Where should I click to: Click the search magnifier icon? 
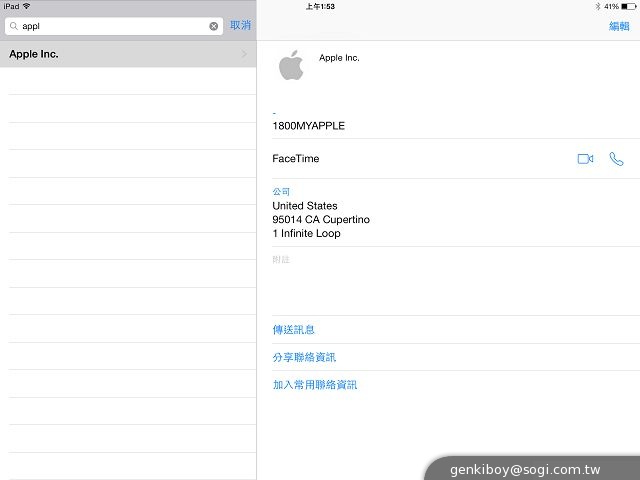pos(14,26)
